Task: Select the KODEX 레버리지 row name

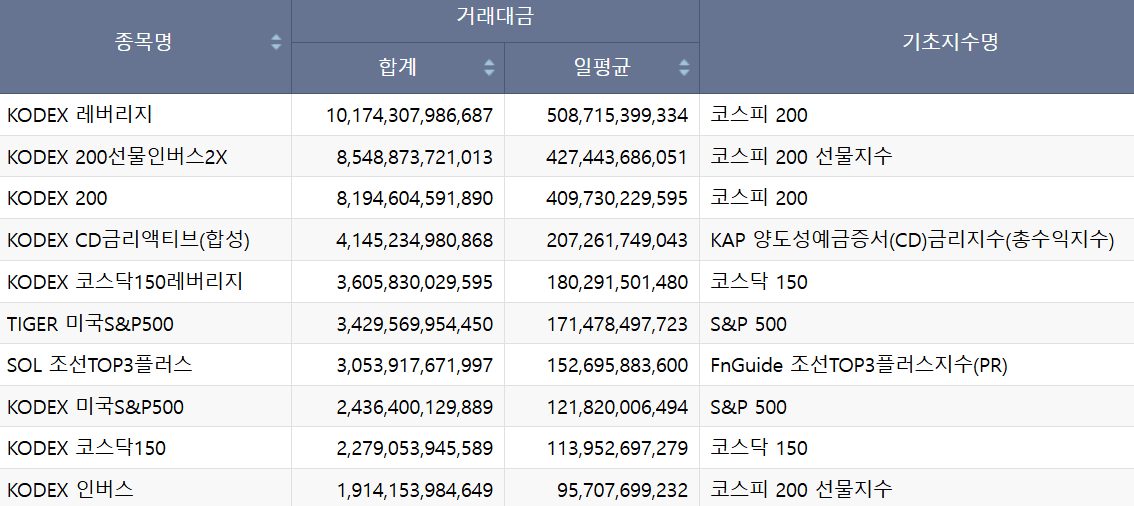Action: pos(80,115)
